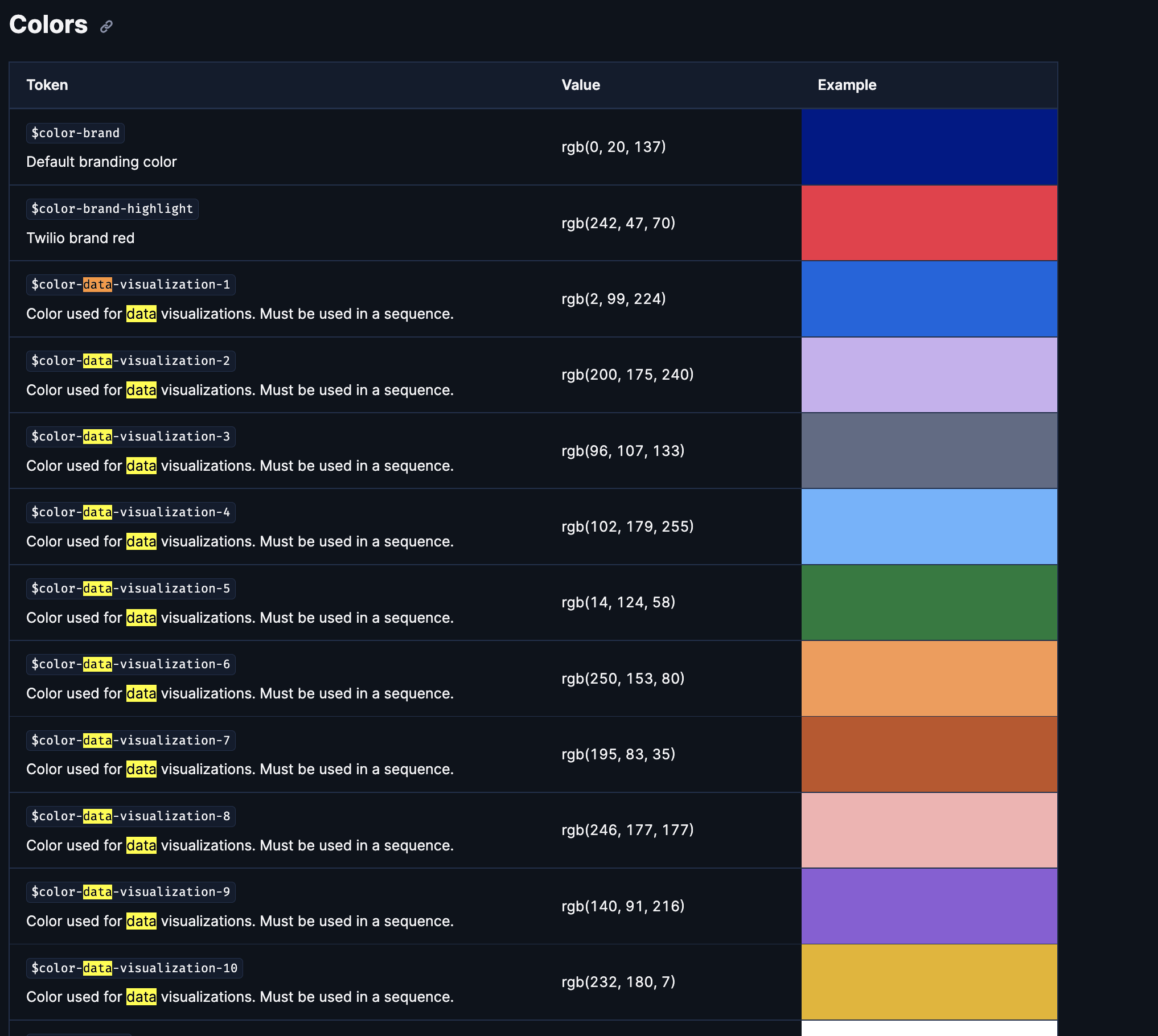This screenshot has height=1036, width=1158.
Task: Click the $color-data-visualization-1 token
Action: point(131,285)
